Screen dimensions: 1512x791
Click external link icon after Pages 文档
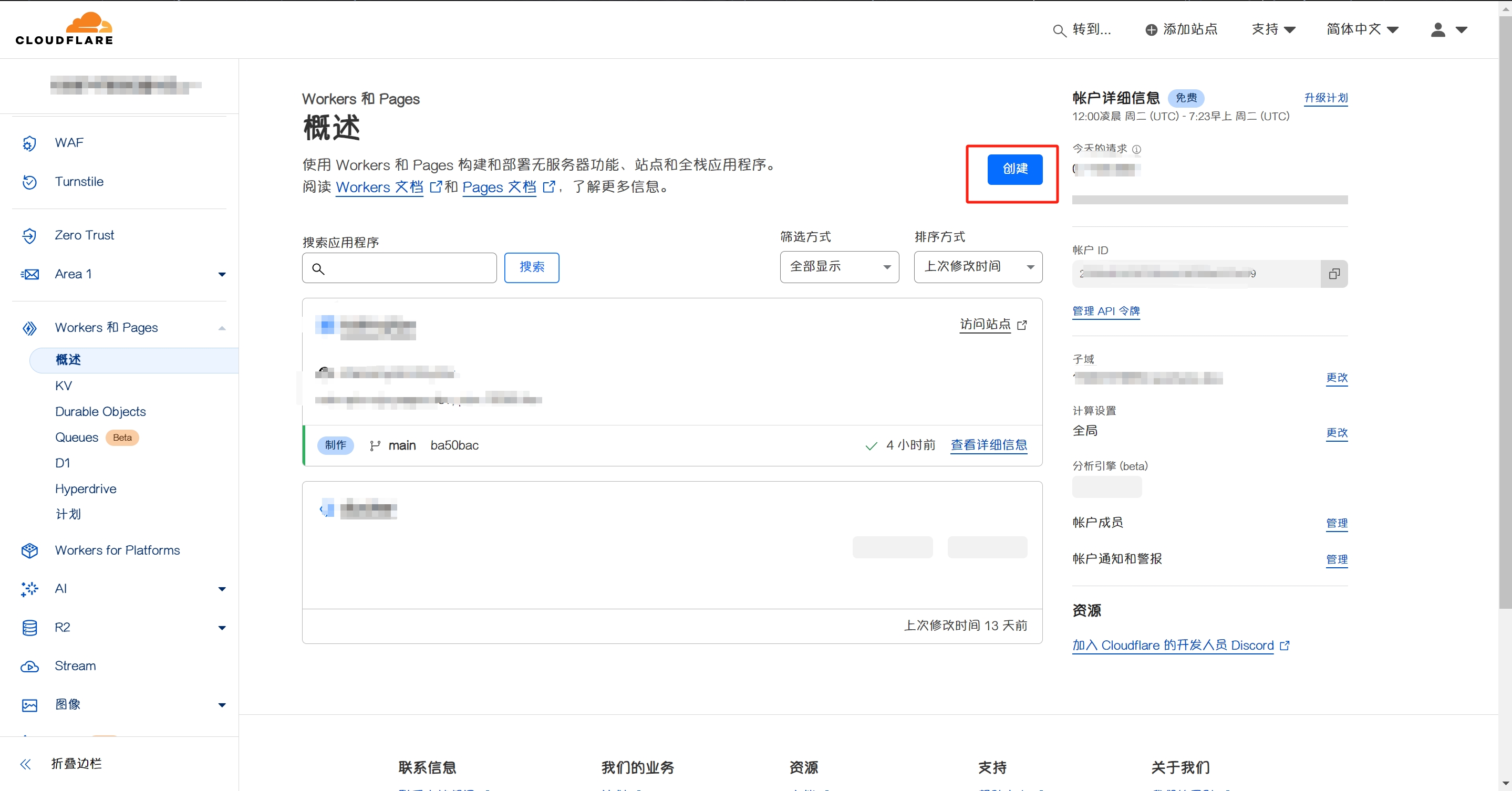coord(549,187)
